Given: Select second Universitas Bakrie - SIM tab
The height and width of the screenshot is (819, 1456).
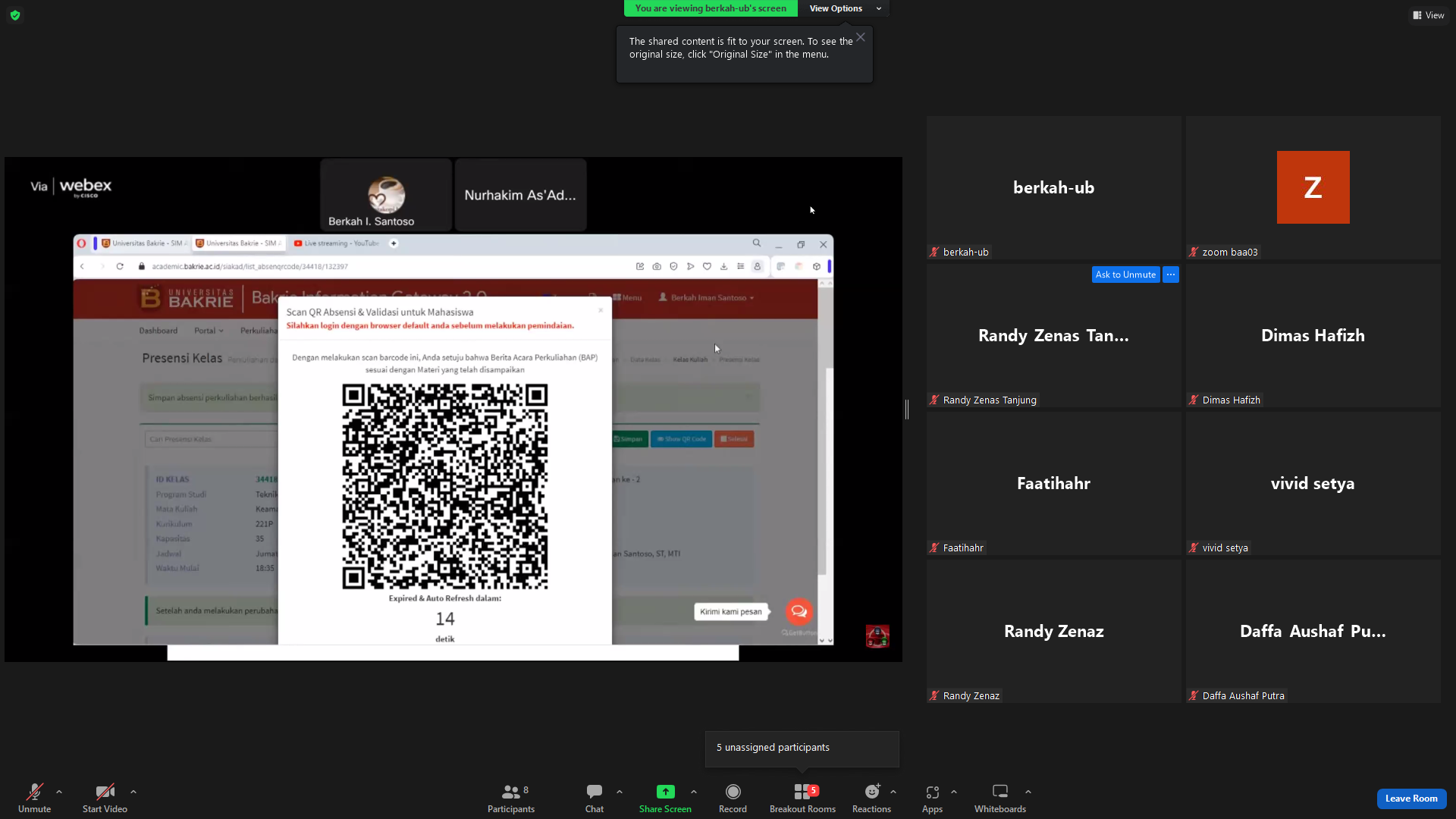Looking at the screenshot, I should [x=238, y=243].
